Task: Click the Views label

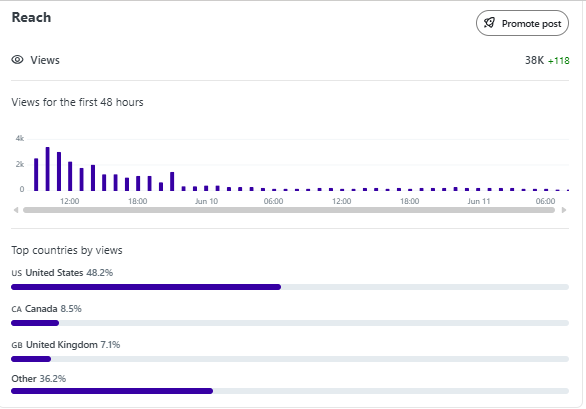Action: (x=45, y=60)
